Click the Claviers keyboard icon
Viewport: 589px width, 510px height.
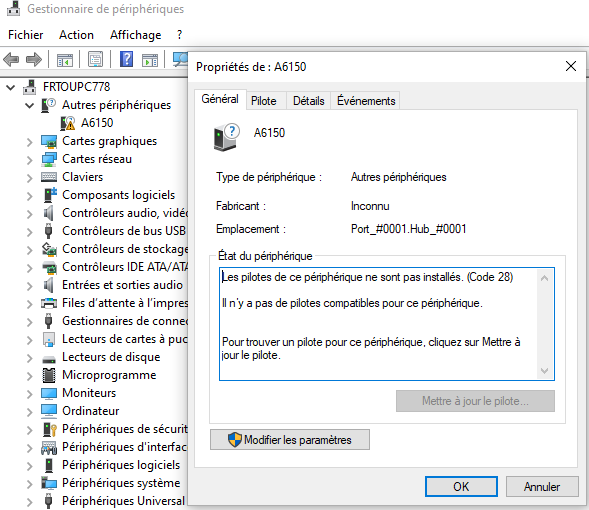pos(49,177)
